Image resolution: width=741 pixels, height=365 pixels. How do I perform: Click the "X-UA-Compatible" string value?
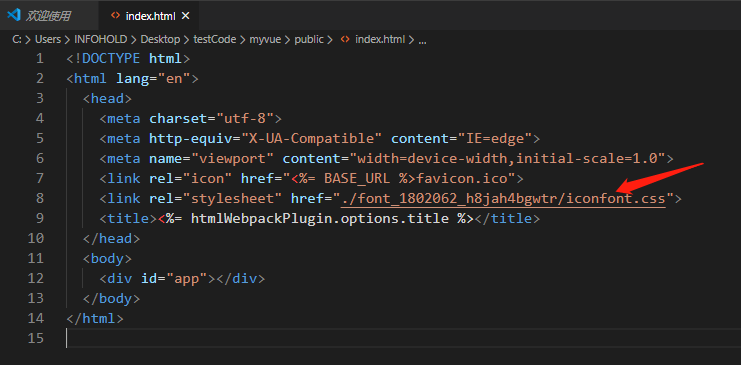[x=311, y=139]
